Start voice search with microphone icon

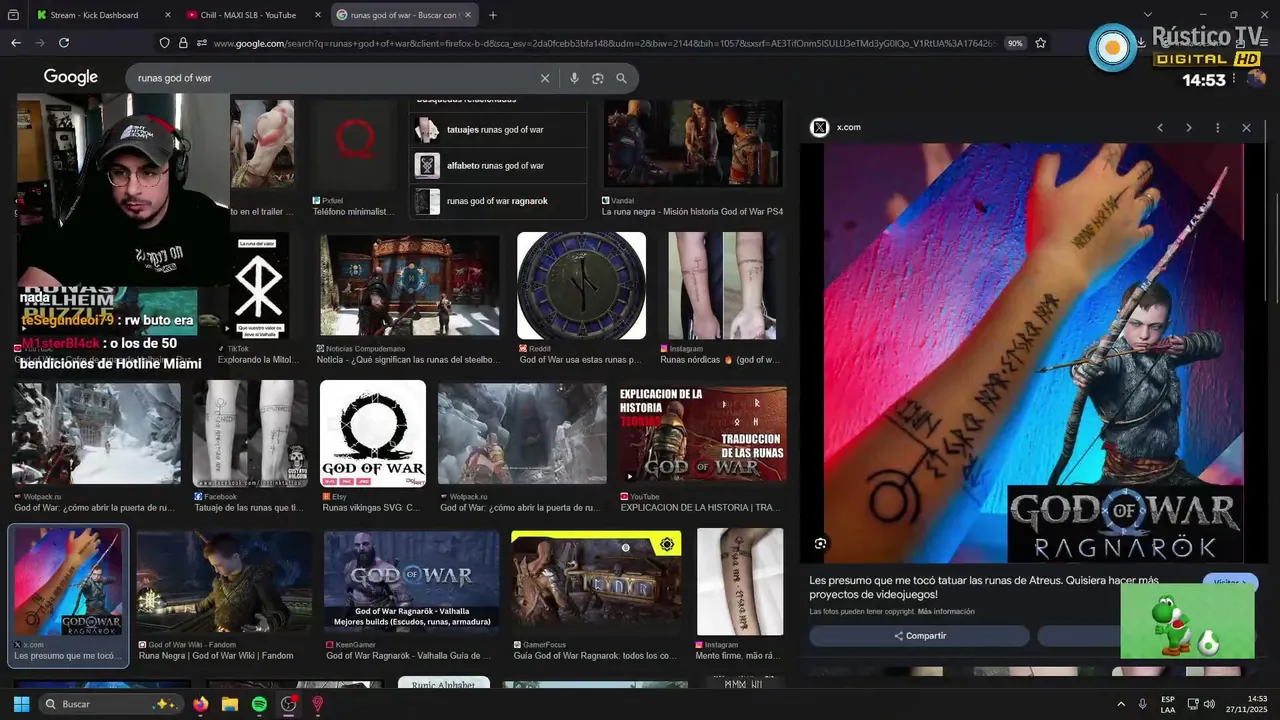(574, 78)
